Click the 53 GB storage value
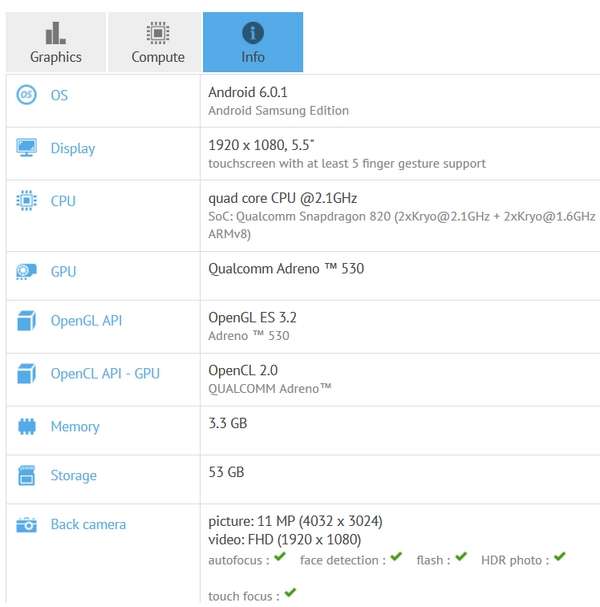 [226, 472]
